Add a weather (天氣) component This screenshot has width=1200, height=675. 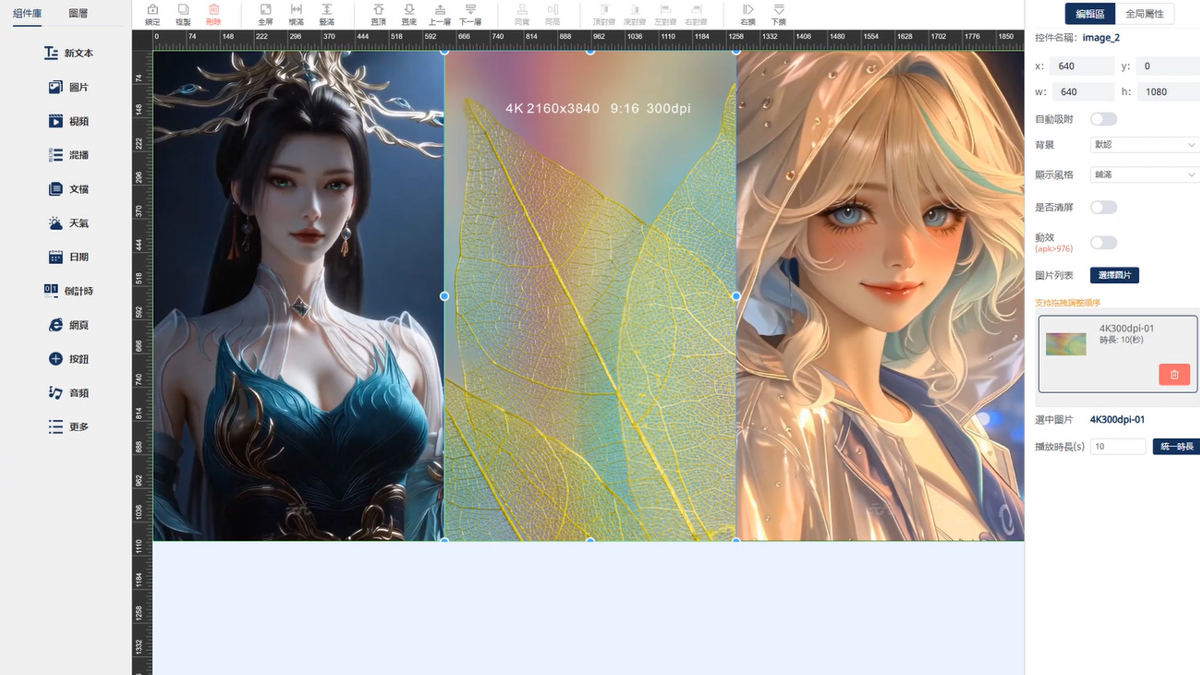click(68, 223)
